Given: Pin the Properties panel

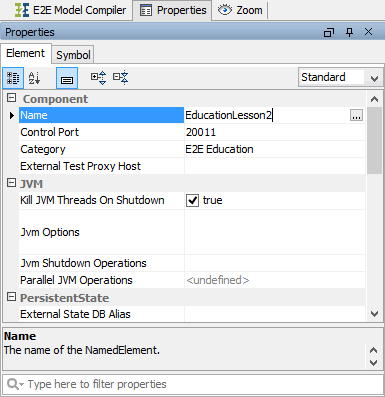Looking at the screenshot, I should 349,32.
